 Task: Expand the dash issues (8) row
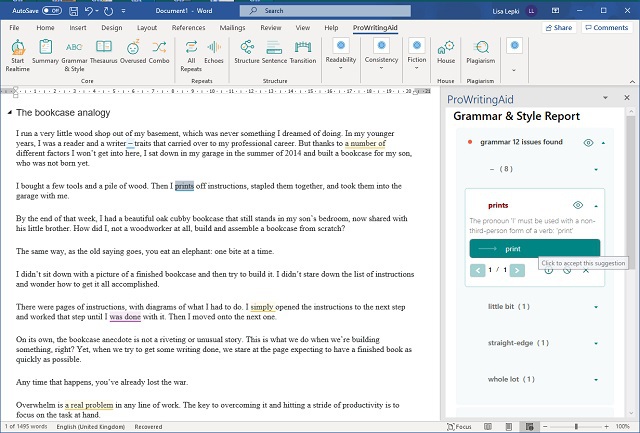(x=596, y=169)
